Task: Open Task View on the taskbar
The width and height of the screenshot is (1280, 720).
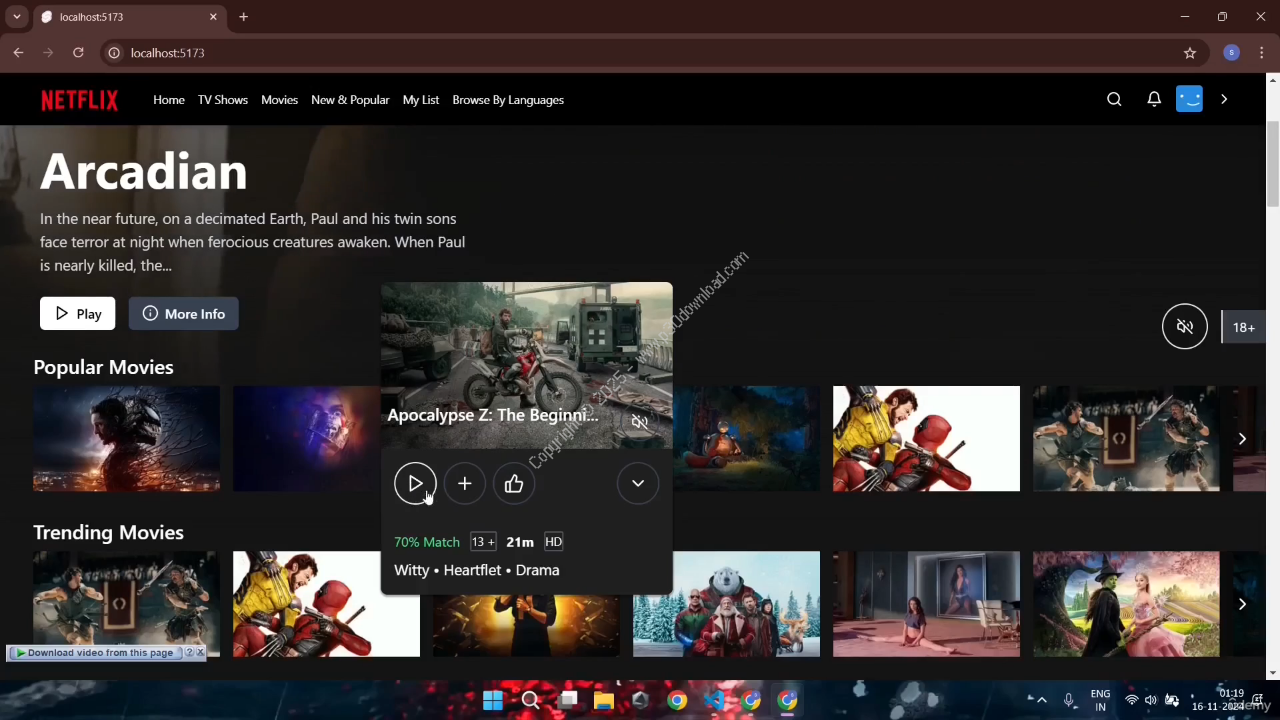Action: [x=567, y=700]
